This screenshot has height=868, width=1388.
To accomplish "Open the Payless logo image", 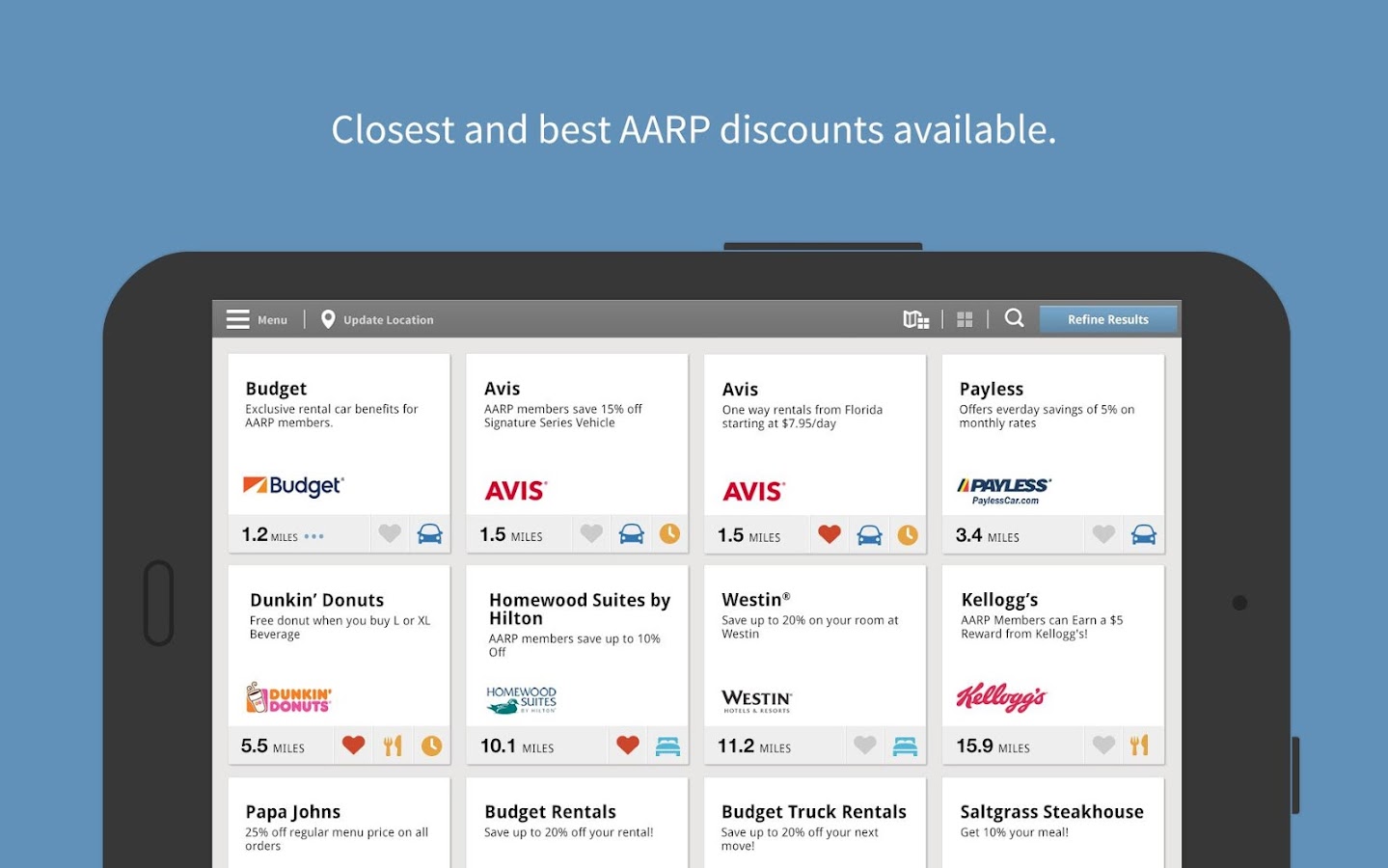I will (x=1004, y=491).
